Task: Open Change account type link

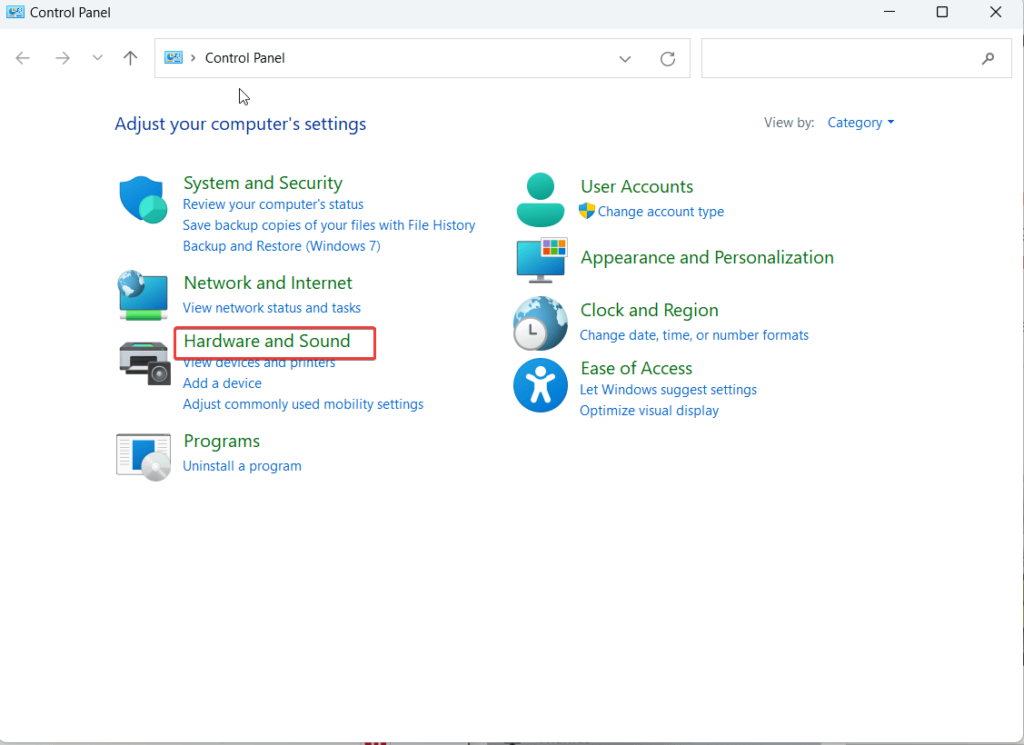Action: (x=660, y=212)
